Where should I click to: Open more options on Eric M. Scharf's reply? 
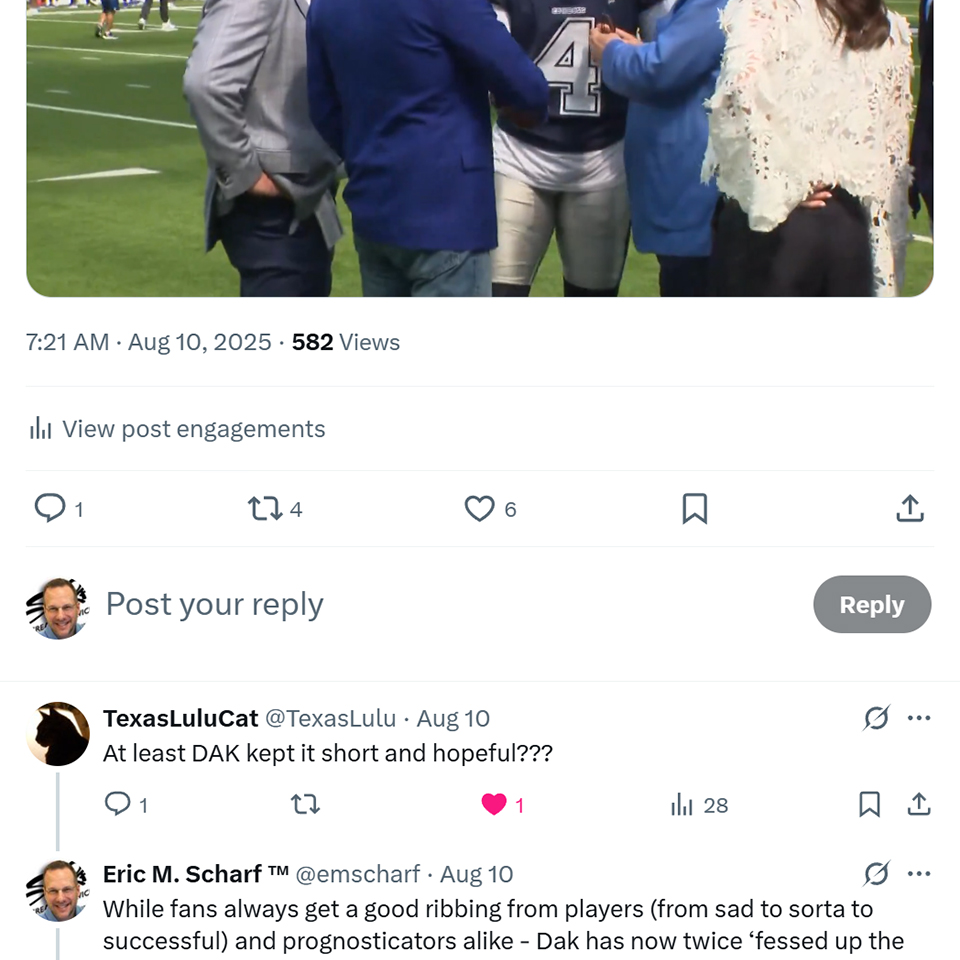point(919,874)
